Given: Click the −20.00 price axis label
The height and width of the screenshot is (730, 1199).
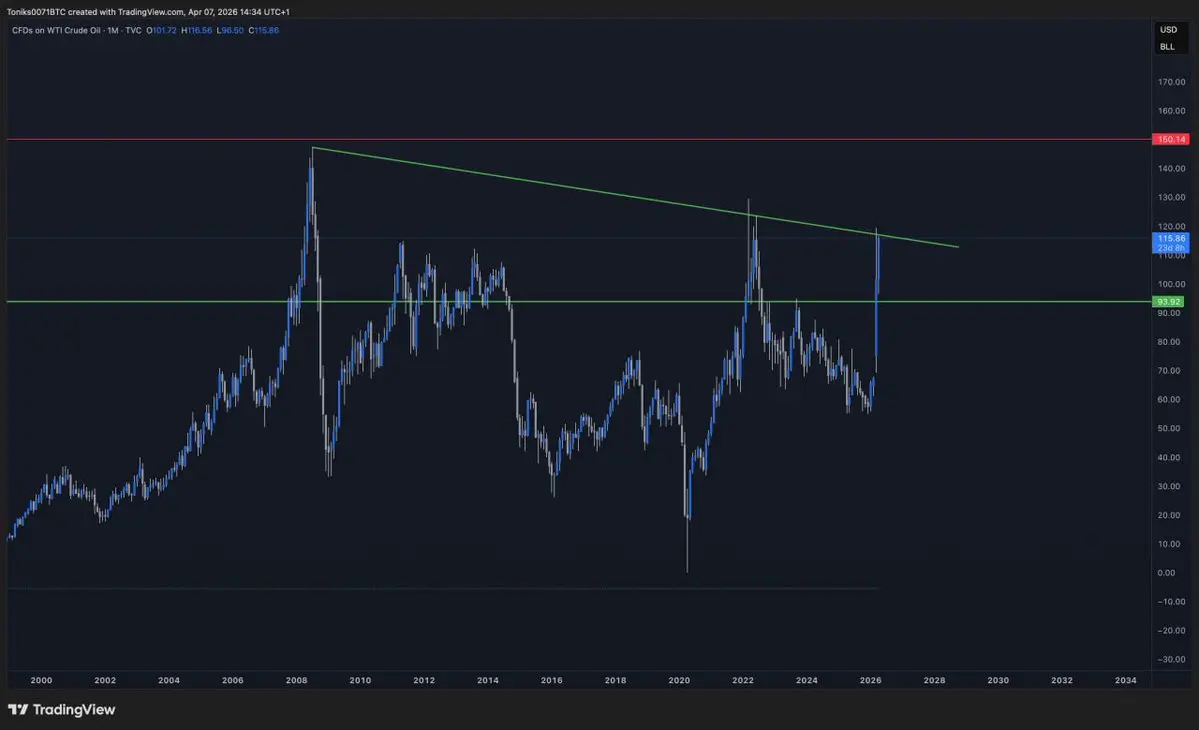Looking at the screenshot, I should point(1171,631).
